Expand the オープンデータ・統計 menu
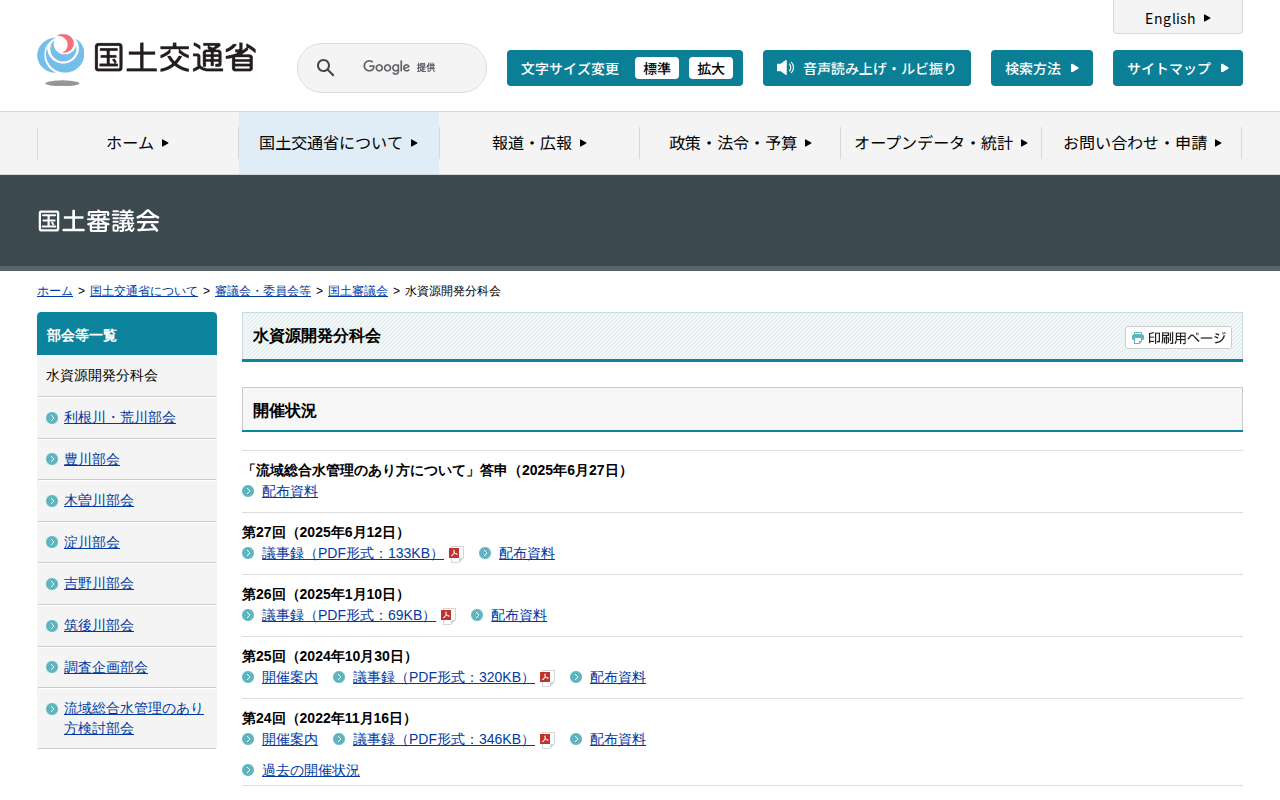This screenshot has height=800, width=1280. pyautogui.click(x=941, y=143)
